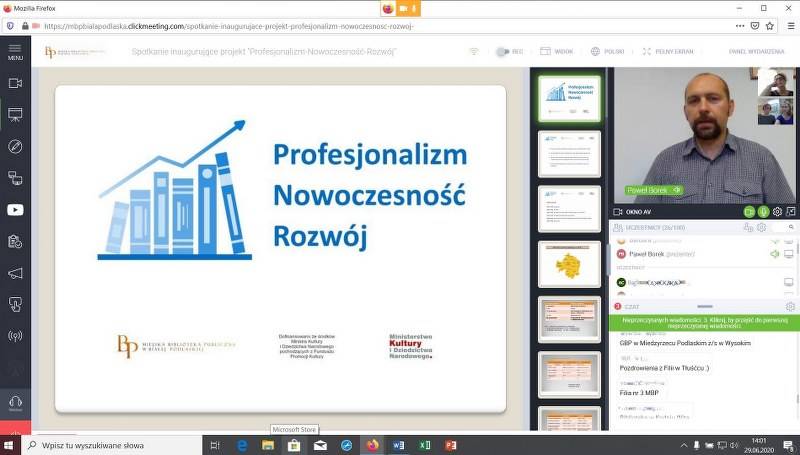Open the WIDOK layout dropdown
Viewport: 800px width, 455px height.
click(557, 51)
